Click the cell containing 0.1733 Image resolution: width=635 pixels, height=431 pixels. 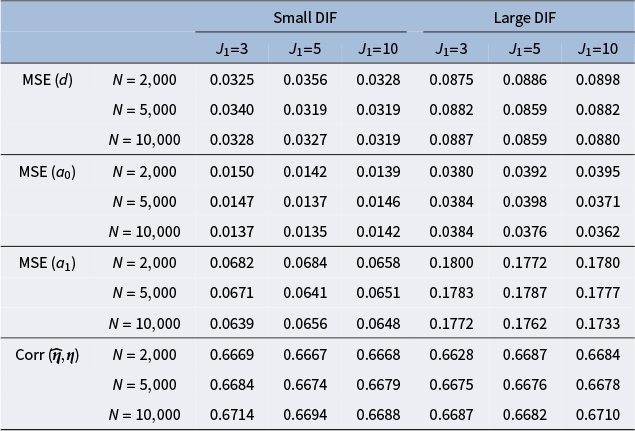(596, 323)
